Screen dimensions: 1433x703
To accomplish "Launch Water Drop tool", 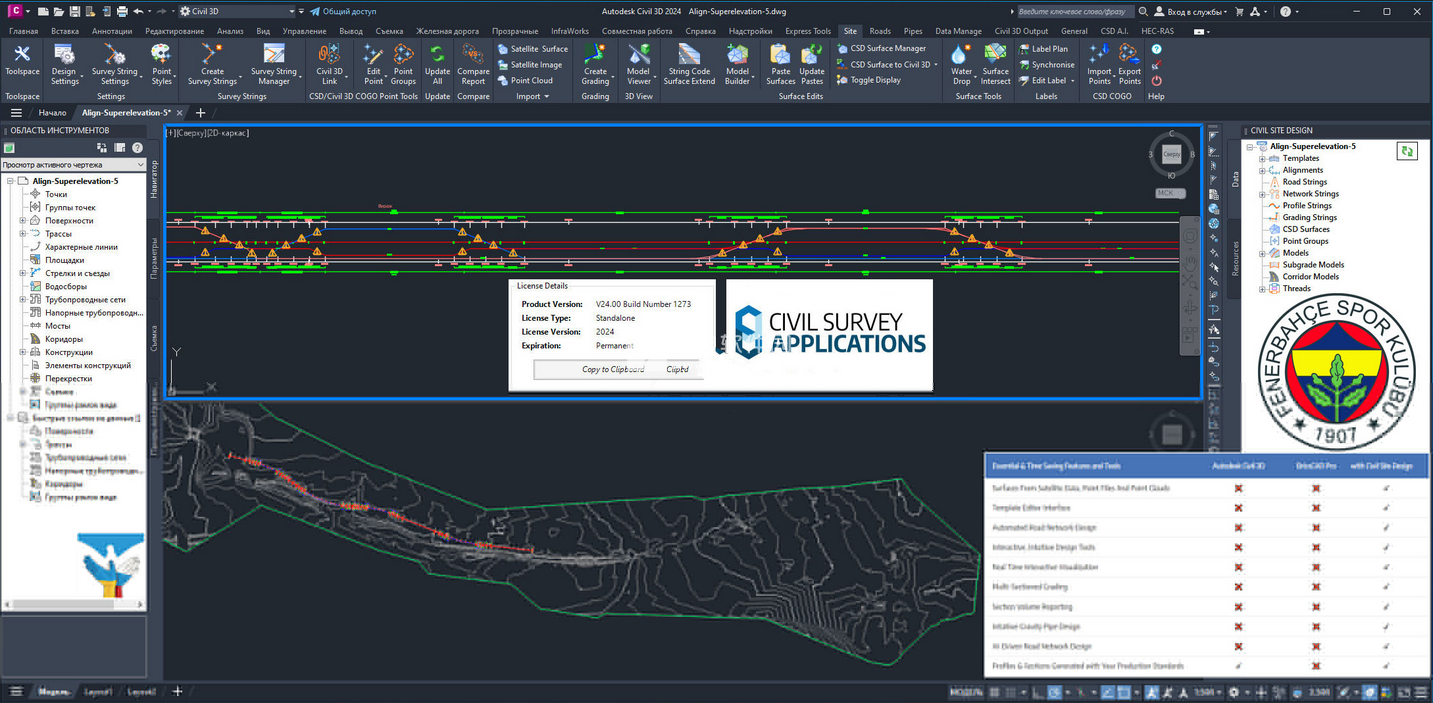I will pyautogui.click(x=961, y=63).
